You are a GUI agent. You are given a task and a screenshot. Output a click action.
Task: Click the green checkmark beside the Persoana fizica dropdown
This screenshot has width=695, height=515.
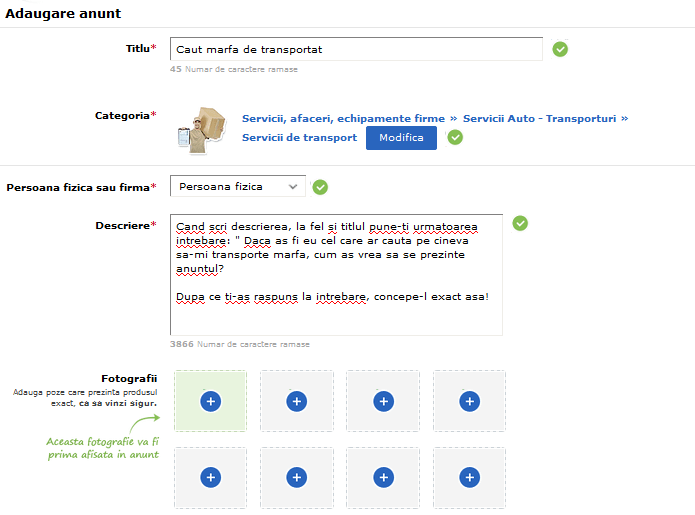click(x=320, y=187)
